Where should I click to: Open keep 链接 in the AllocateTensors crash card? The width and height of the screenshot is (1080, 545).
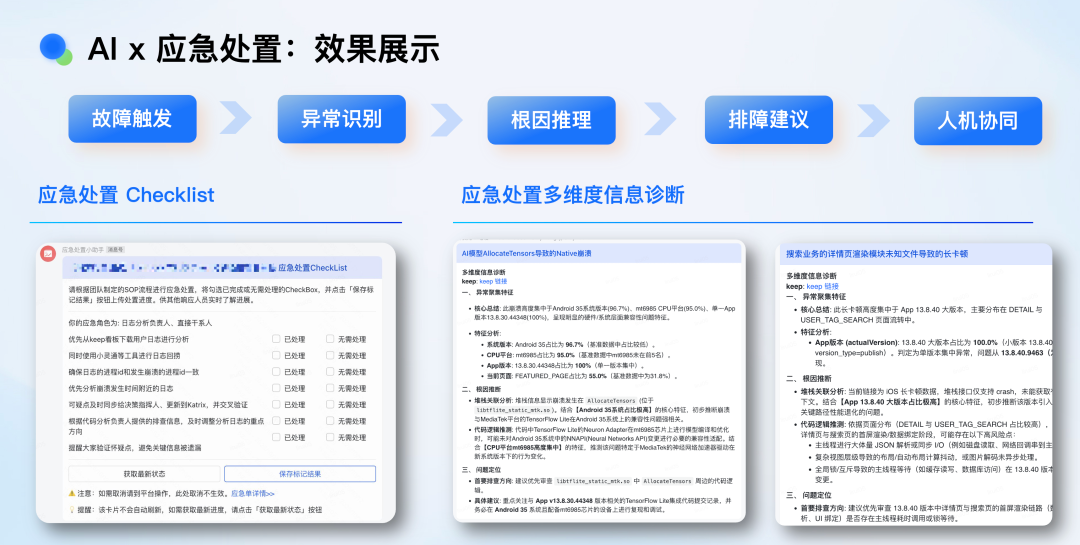point(493,282)
